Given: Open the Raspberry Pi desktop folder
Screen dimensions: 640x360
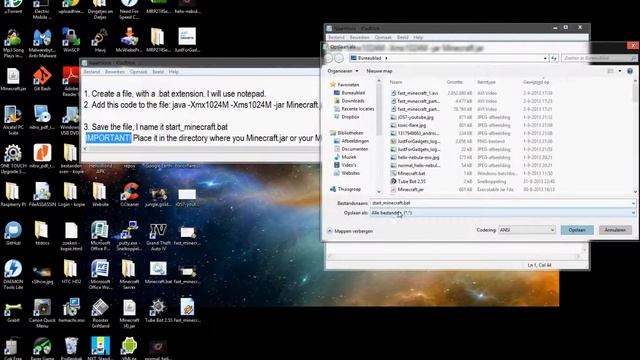Looking at the screenshot, I should pos(13,194).
